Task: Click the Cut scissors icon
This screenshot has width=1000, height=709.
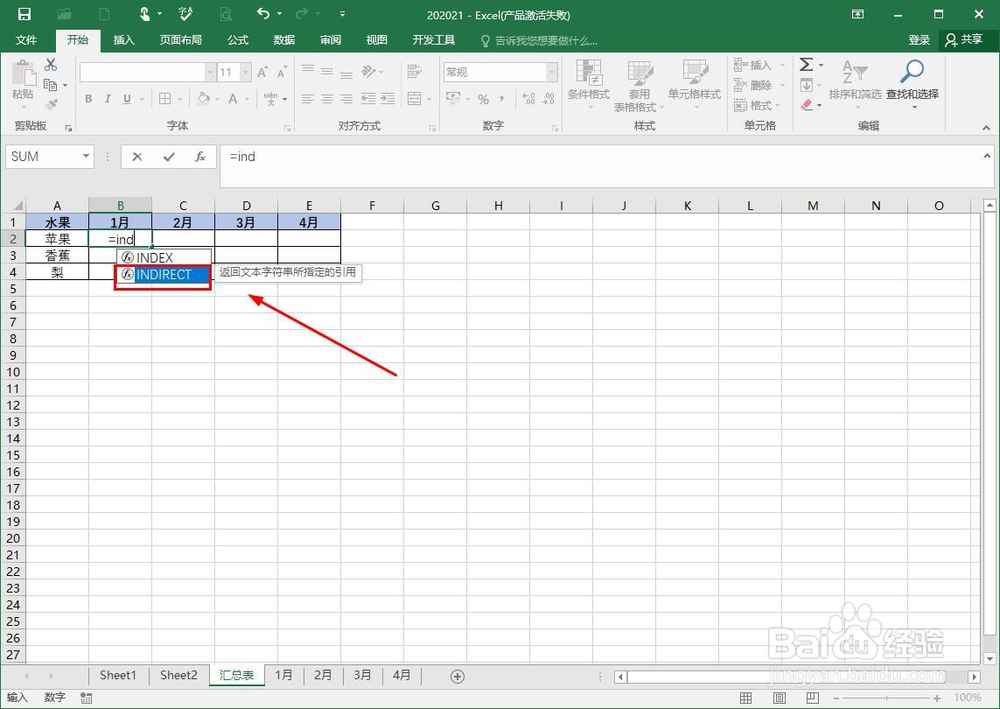Action: click(50, 64)
